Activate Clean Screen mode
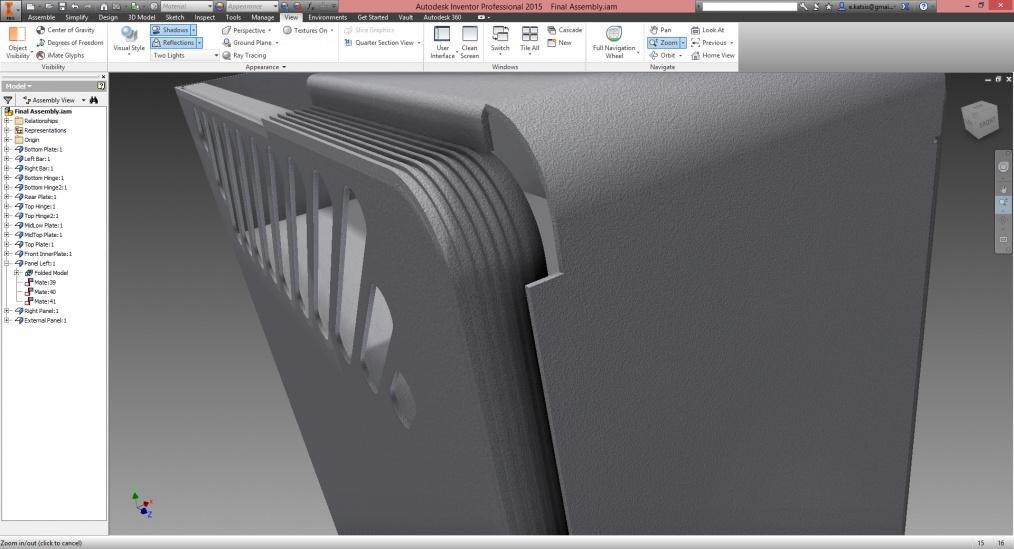The height and width of the screenshot is (549, 1014). click(x=470, y=43)
